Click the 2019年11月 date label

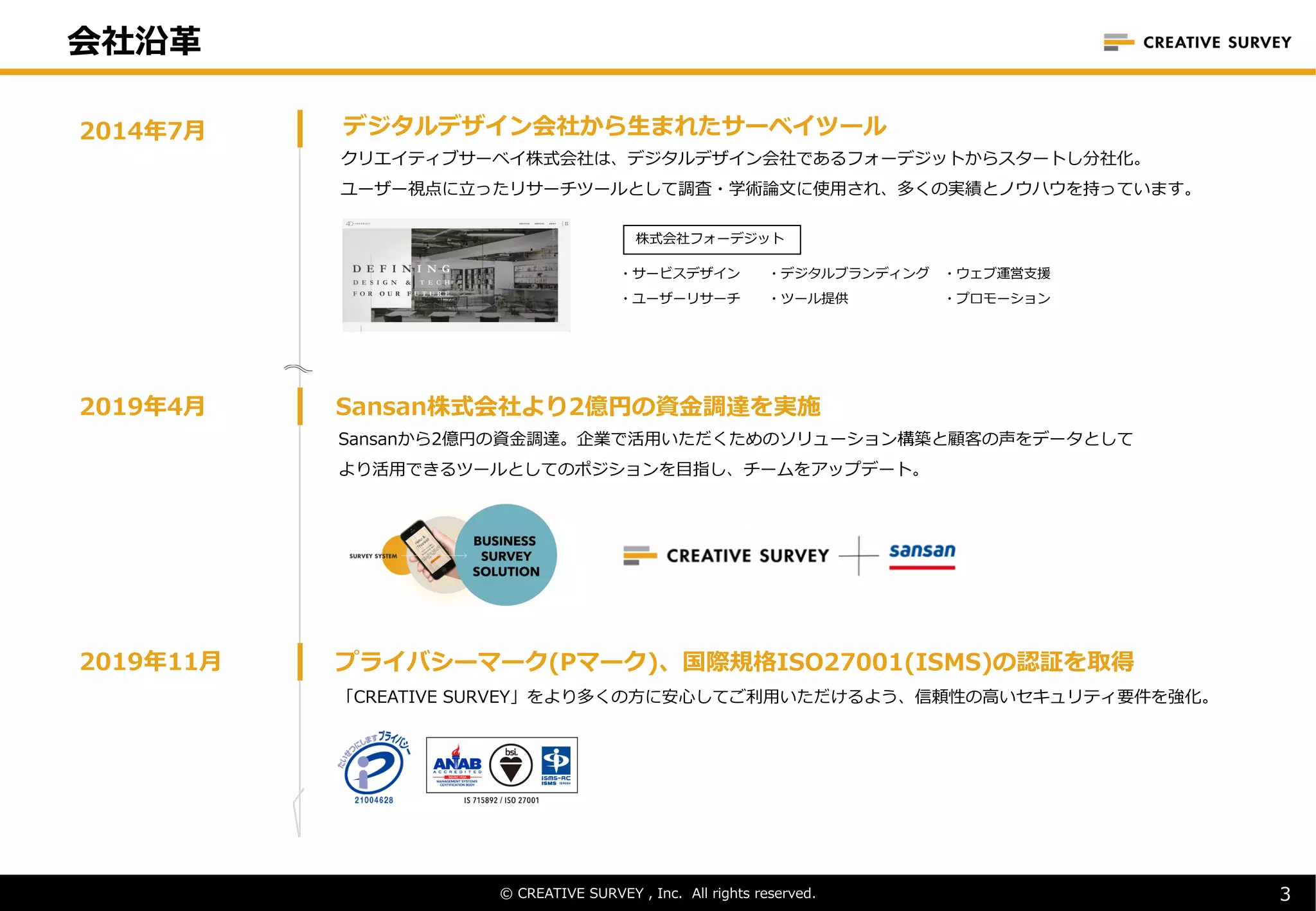tap(150, 661)
